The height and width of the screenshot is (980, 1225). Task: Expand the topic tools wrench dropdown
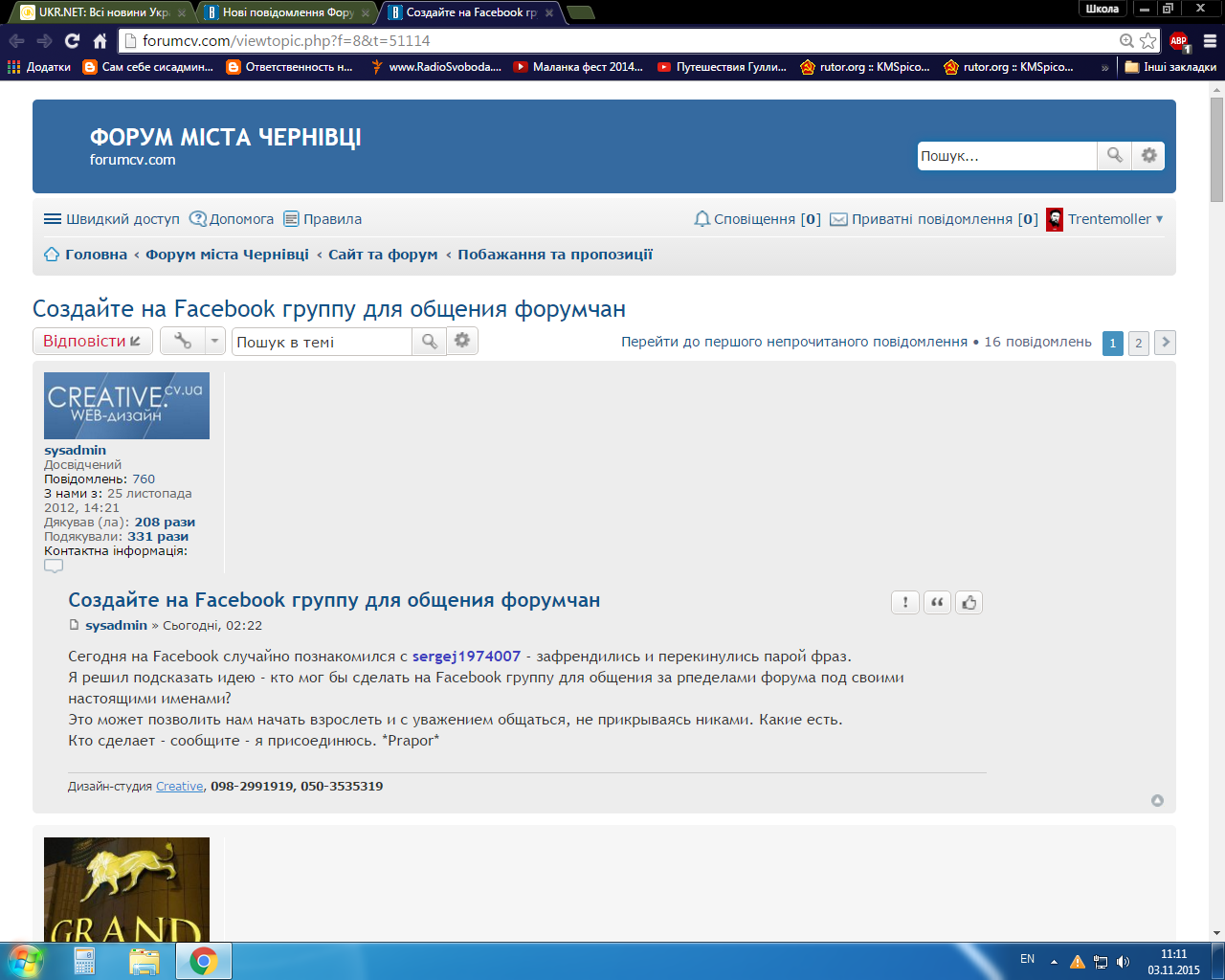(x=192, y=341)
